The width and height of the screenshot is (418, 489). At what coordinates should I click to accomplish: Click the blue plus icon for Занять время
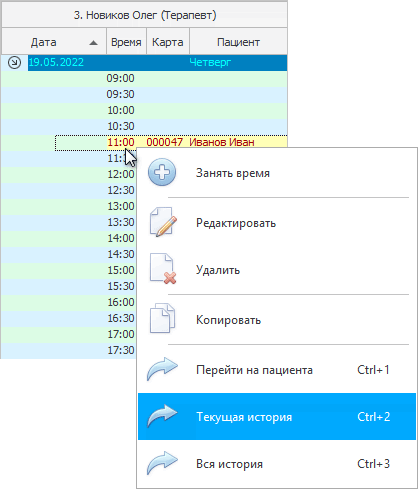pos(162,172)
